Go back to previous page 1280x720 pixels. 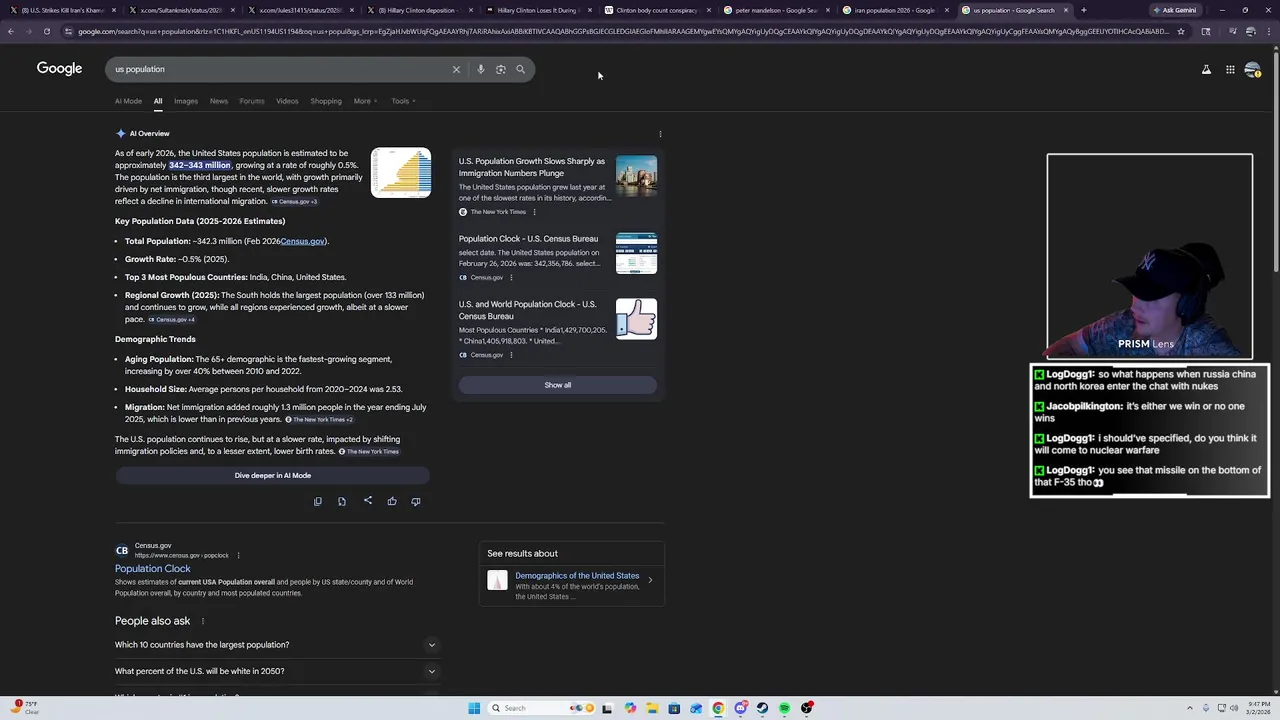pos(10,31)
